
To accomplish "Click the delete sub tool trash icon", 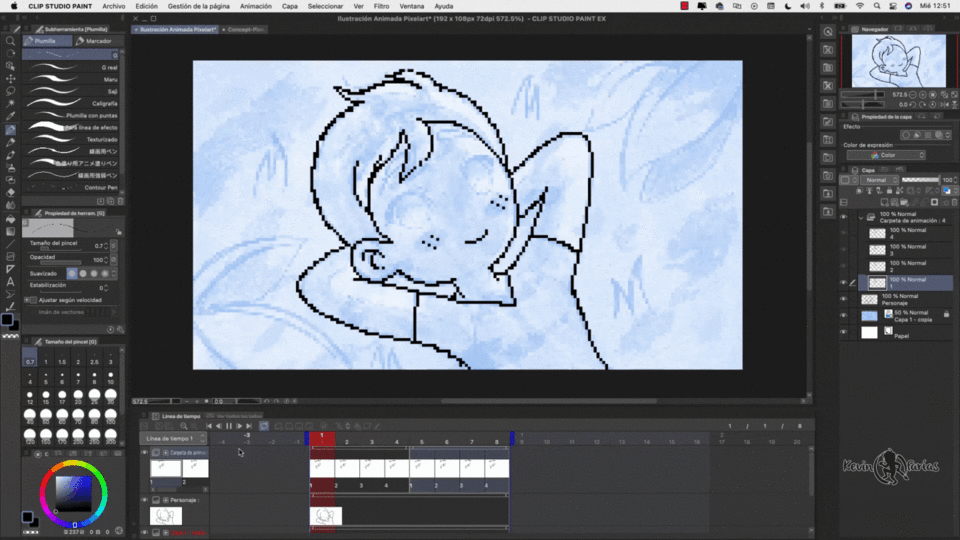I will click(121, 201).
